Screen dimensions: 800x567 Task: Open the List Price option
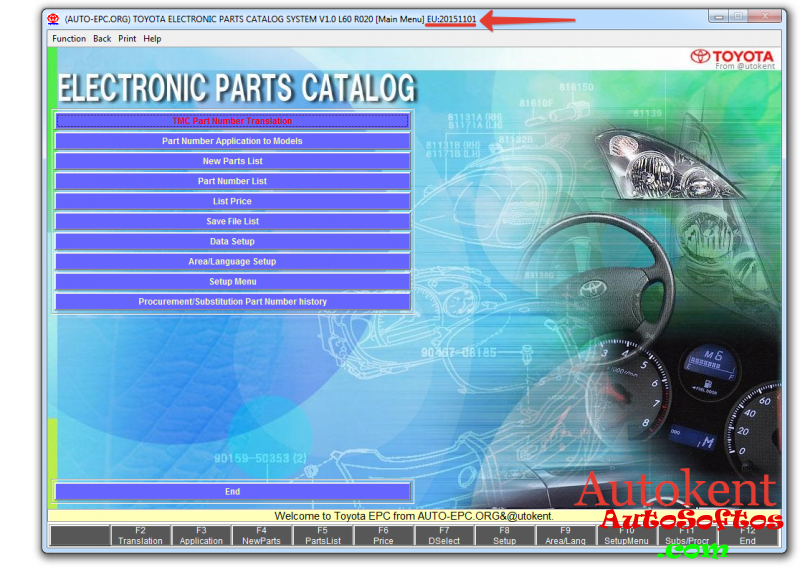point(232,201)
